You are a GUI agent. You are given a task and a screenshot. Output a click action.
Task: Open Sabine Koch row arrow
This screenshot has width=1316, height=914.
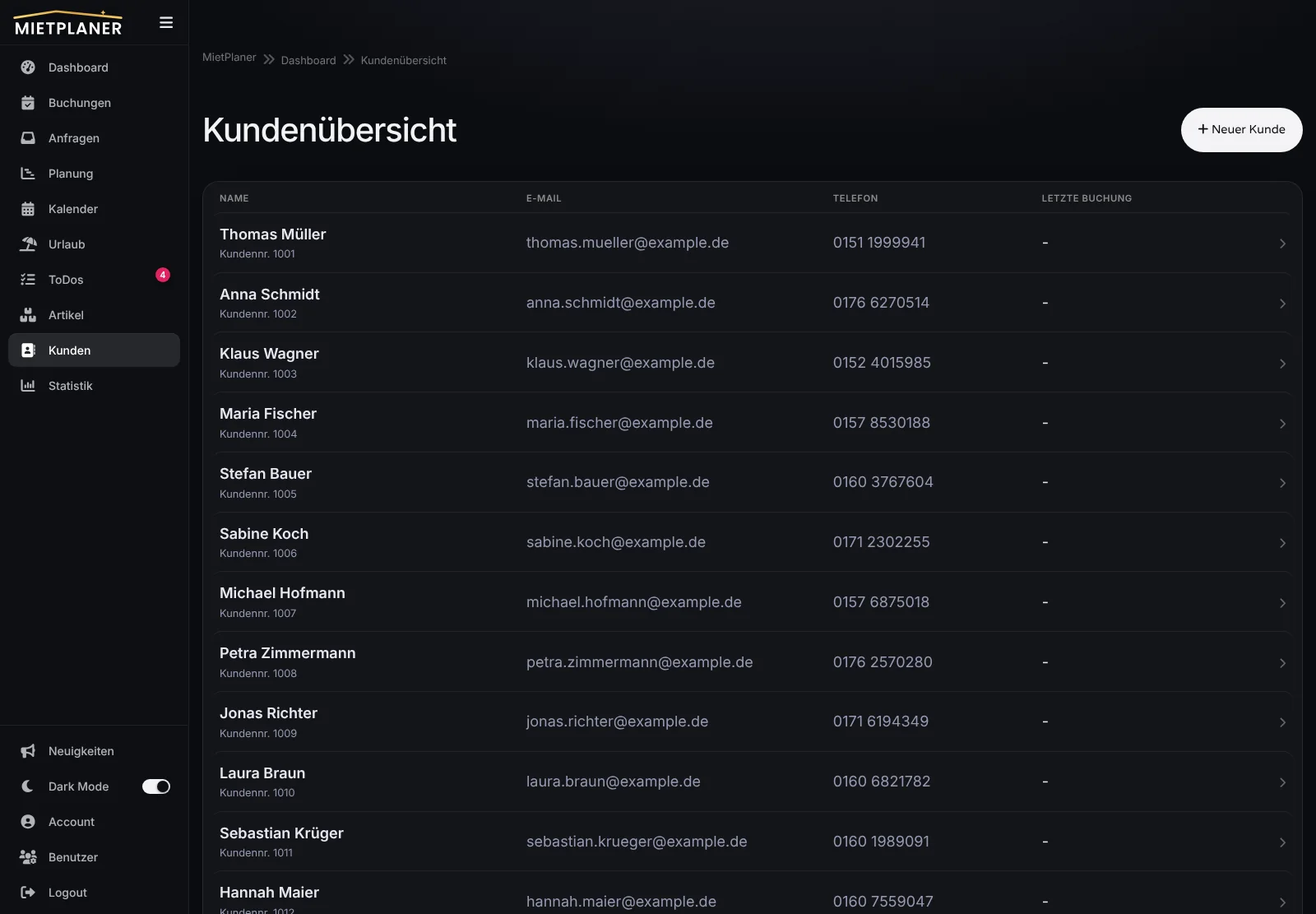1282,543
